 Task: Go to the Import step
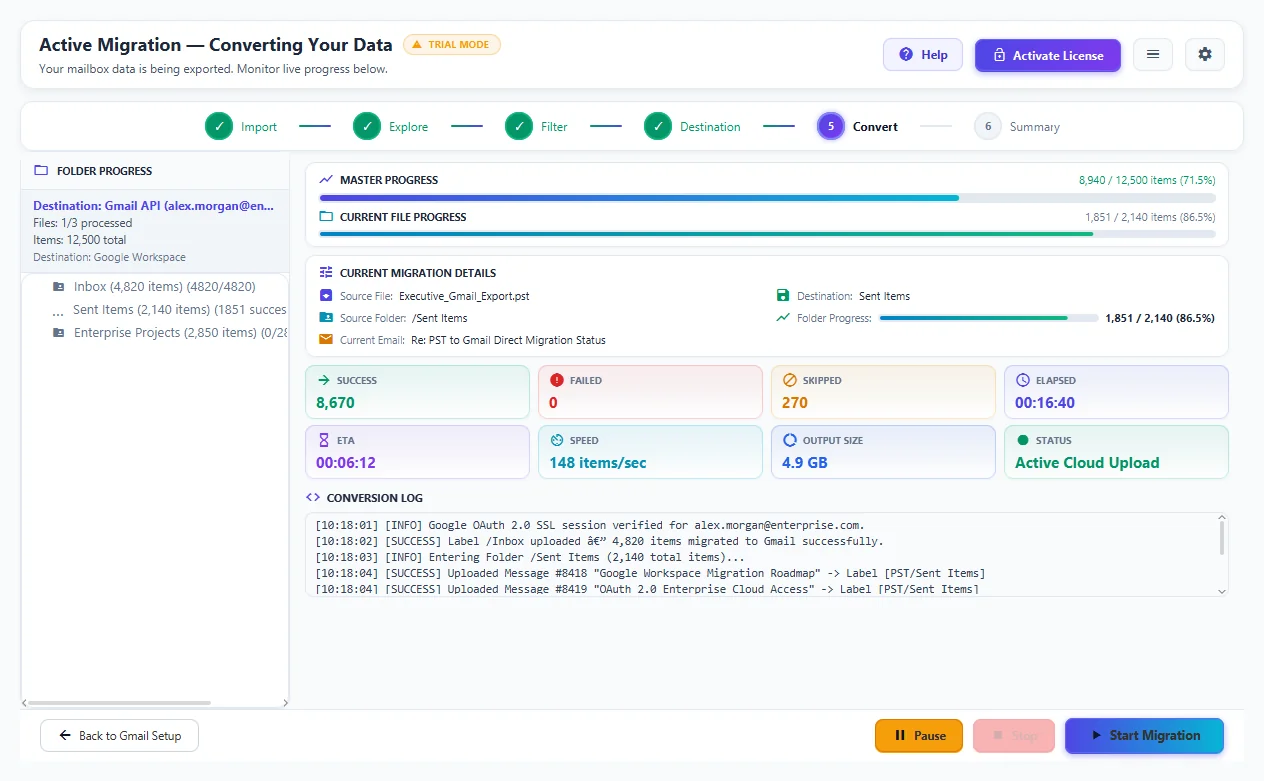tap(241, 127)
